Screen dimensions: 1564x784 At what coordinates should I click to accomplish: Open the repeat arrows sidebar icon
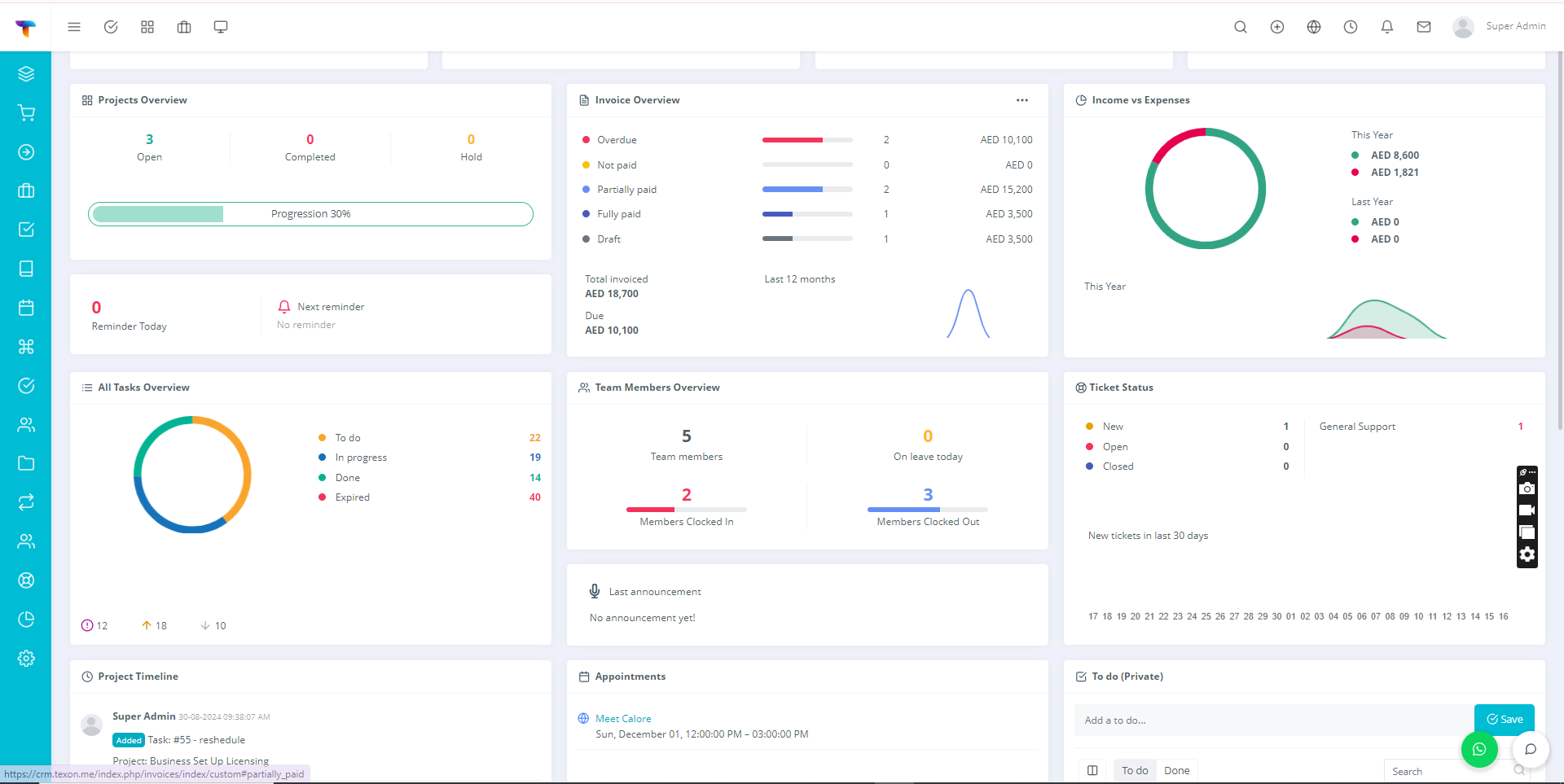(26, 502)
